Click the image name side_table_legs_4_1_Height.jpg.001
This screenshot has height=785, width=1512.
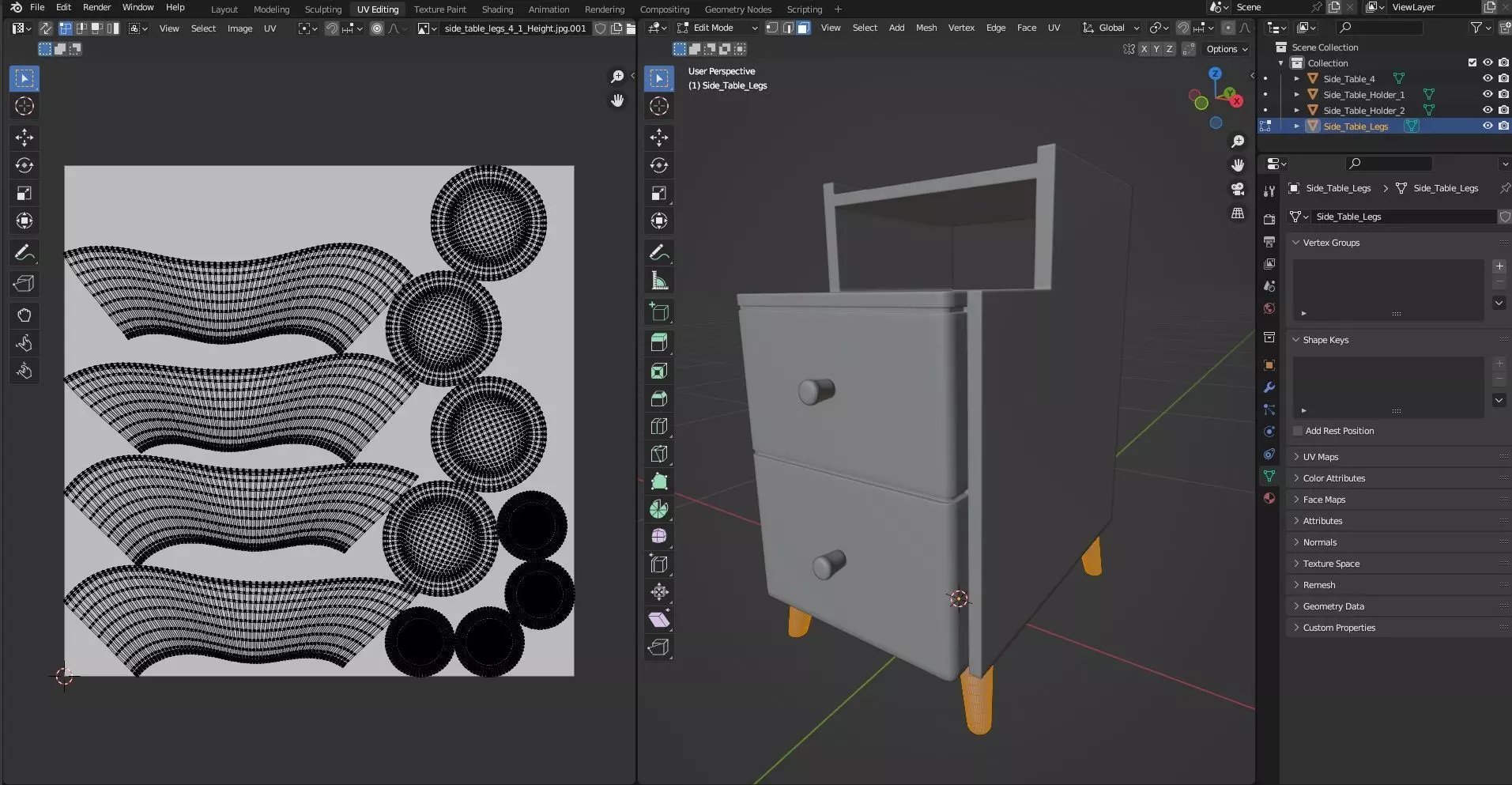coord(515,28)
